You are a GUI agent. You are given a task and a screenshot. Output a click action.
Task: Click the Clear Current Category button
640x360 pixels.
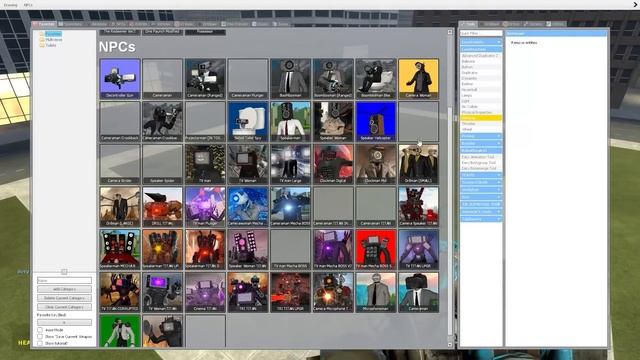click(64, 307)
